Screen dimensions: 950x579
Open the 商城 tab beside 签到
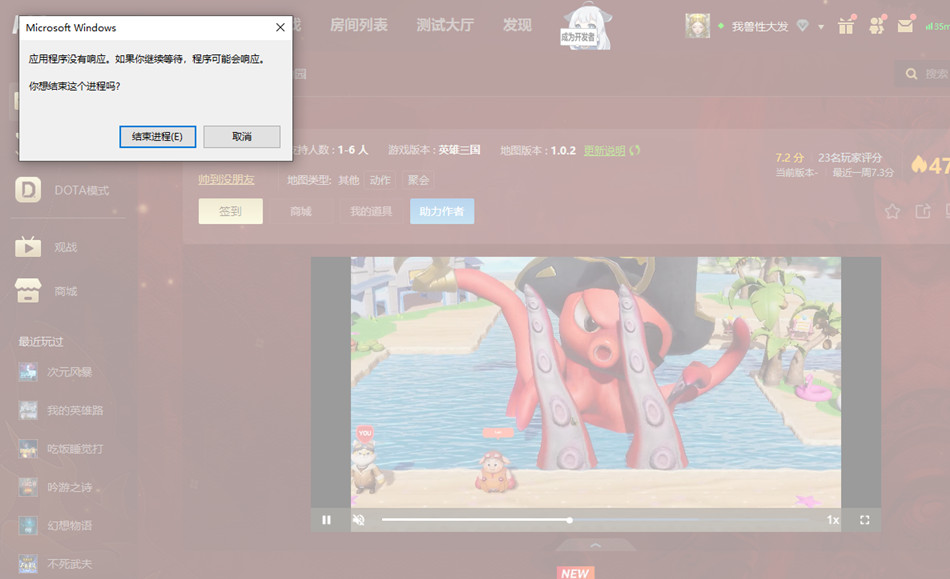301,211
